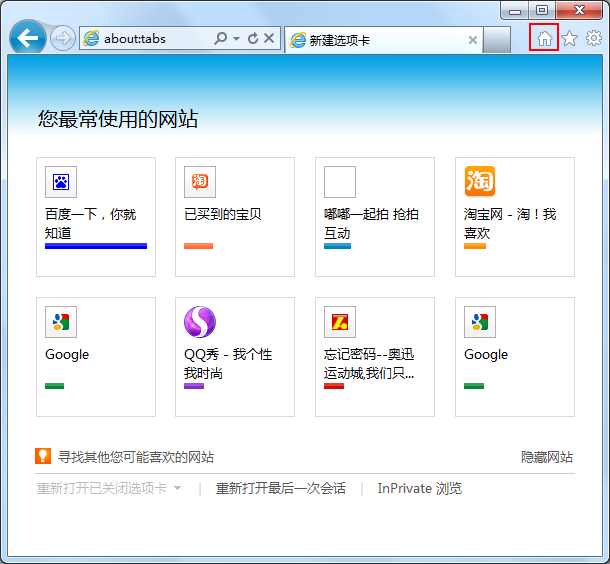Expand the address bar dropdown arrow
Screen dimensions: 610x564
pyautogui.click(x=236, y=39)
